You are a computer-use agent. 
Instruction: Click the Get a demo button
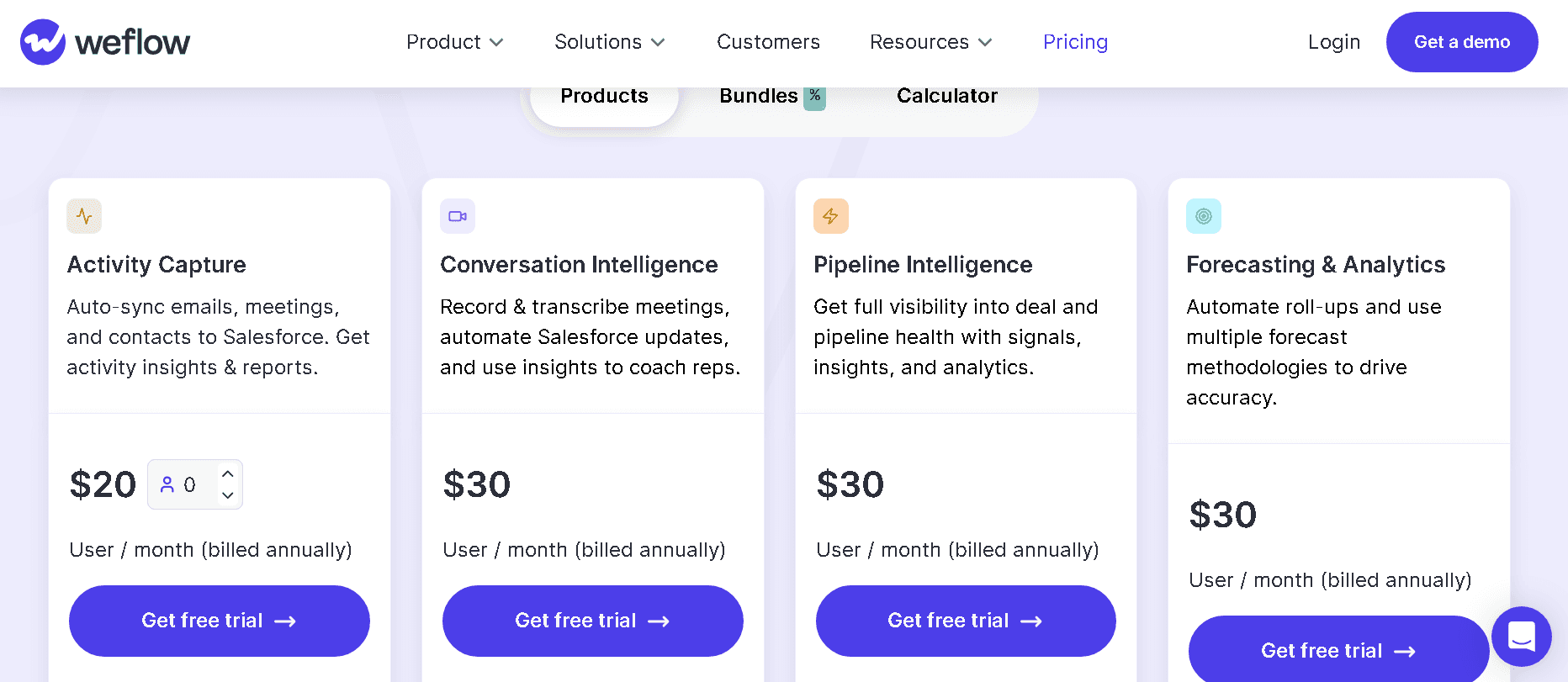pyautogui.click(x=1462, y=41)
